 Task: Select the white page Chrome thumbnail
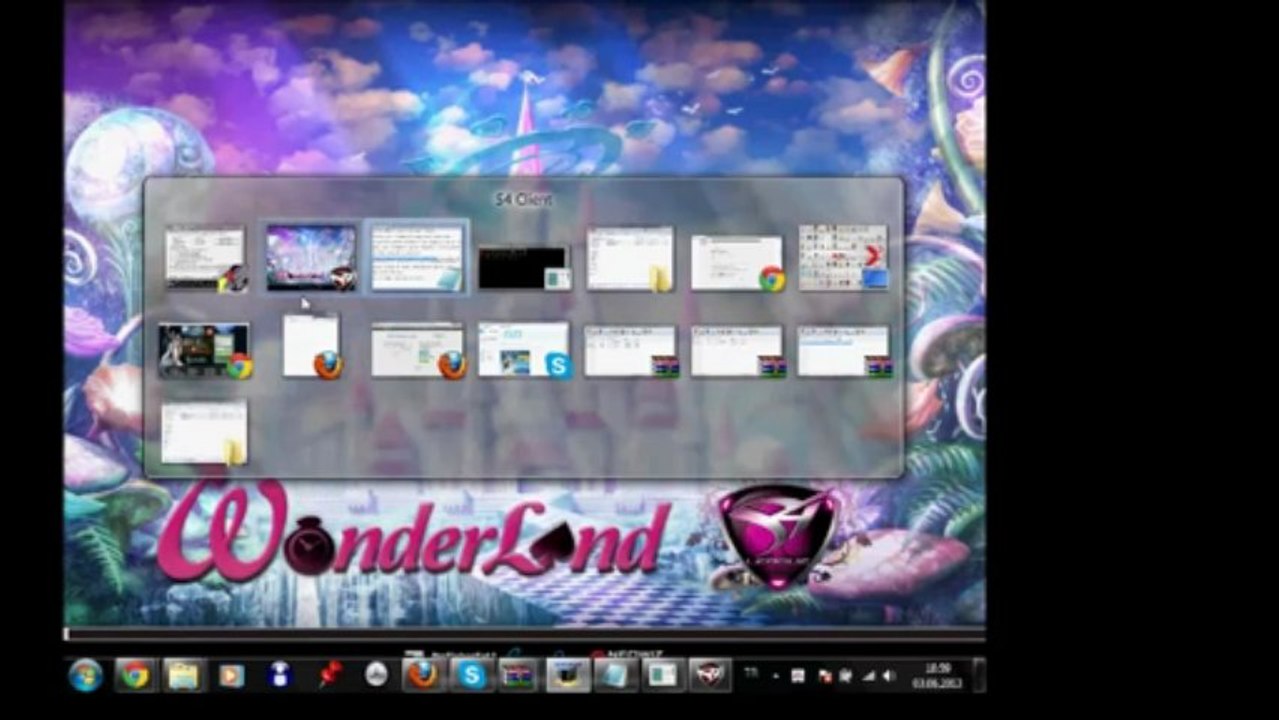point(737,263)
